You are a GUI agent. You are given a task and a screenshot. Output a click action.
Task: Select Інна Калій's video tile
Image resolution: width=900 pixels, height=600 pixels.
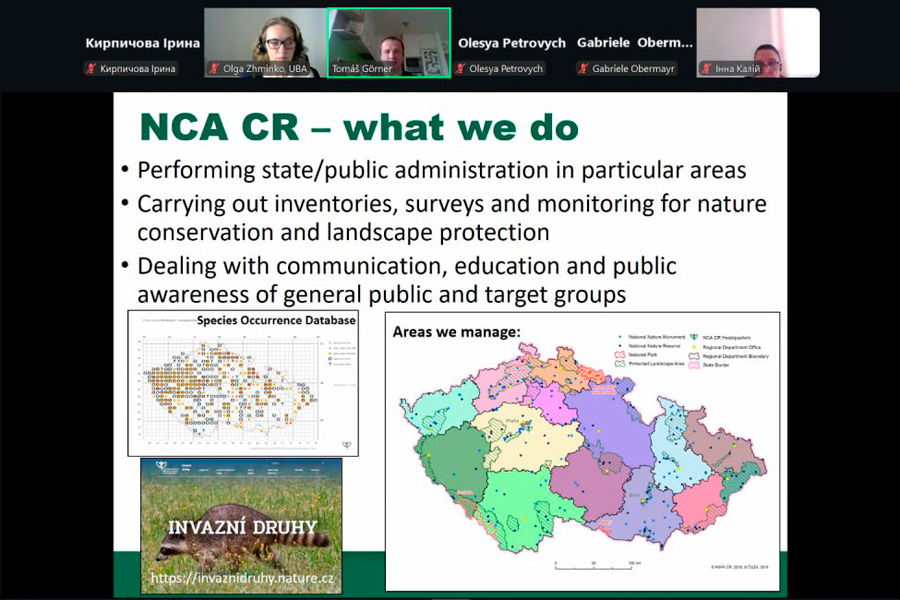(x=757, y=42)
